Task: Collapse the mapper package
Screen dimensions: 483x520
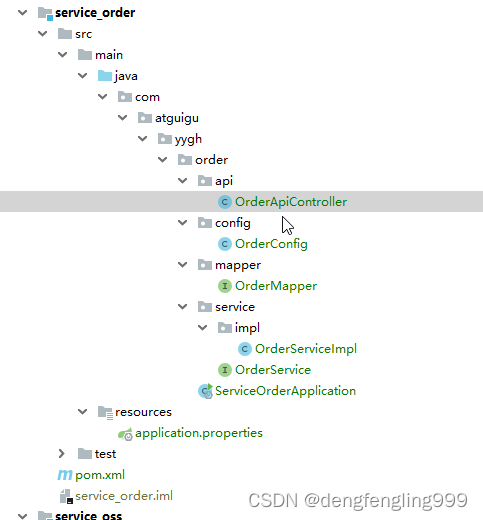Action: pos(182,265)
